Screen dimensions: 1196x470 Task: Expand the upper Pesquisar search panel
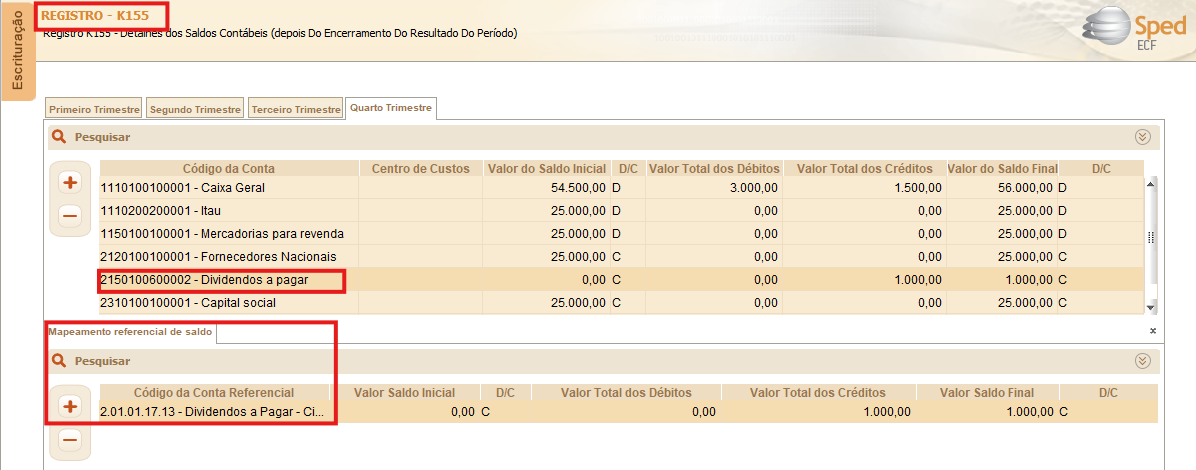coord(1142,137)
